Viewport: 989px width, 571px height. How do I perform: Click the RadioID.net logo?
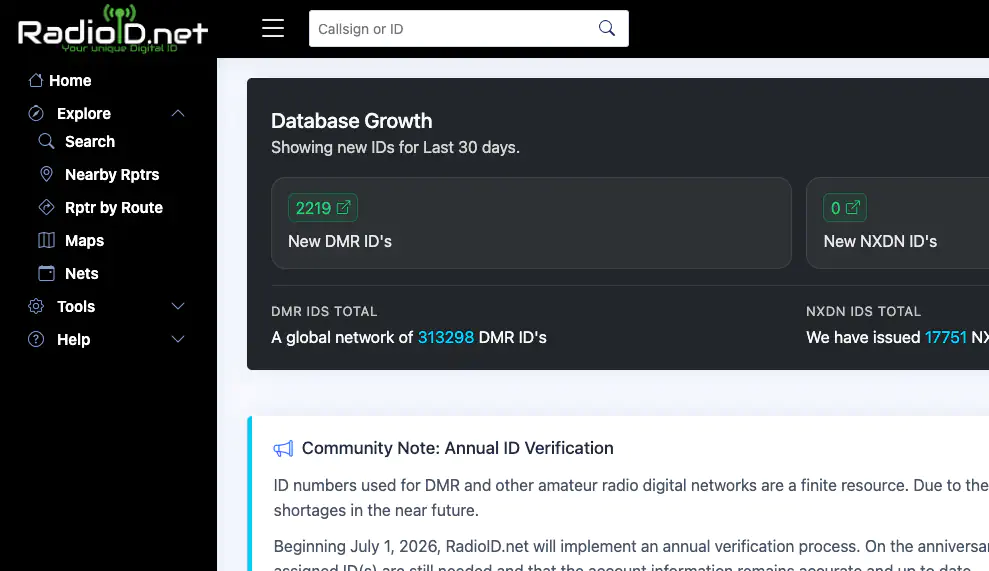(x=113, y=29)
